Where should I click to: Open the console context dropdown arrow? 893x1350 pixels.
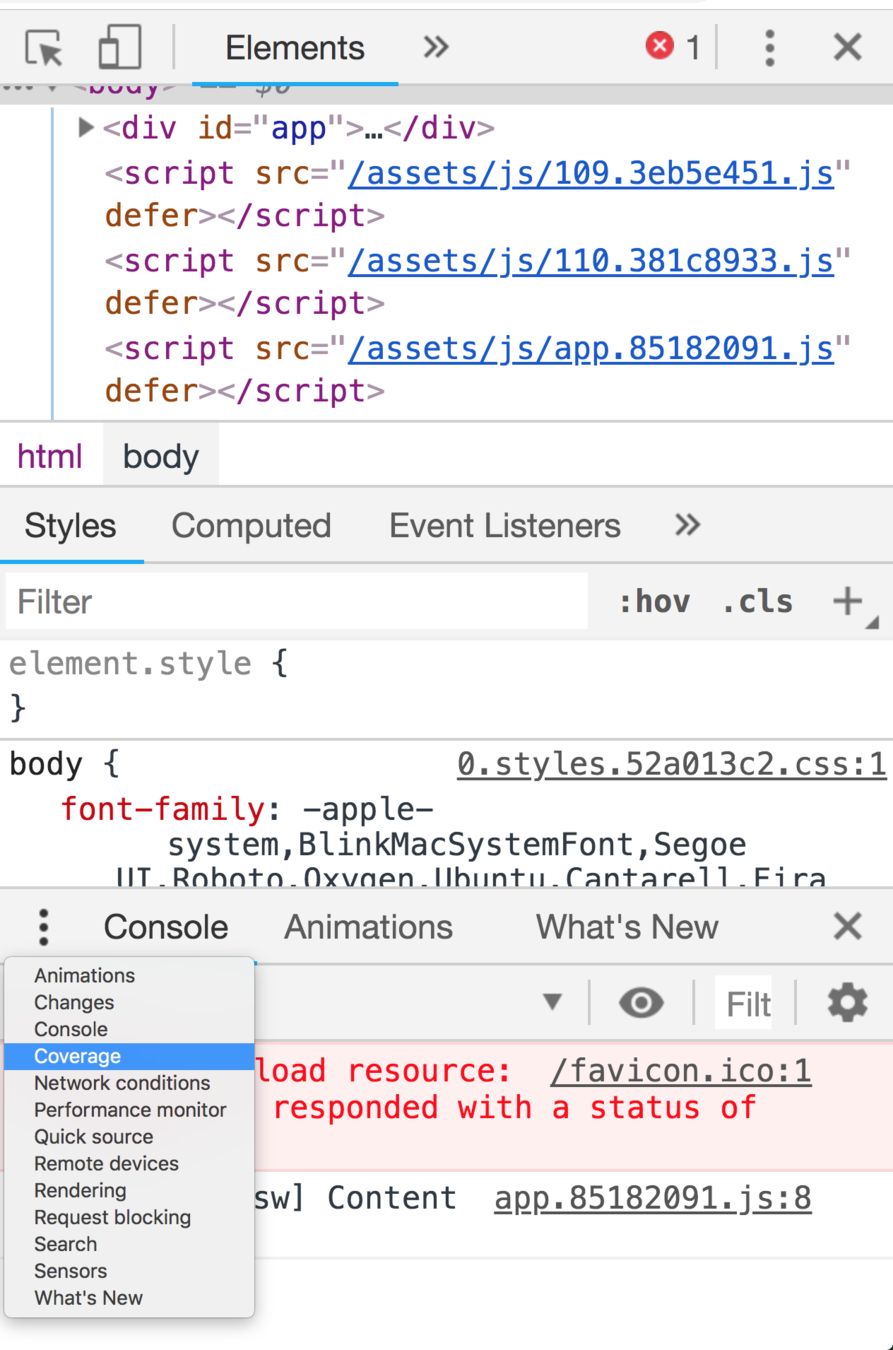pyautogui.click(x=552, y=1002)
